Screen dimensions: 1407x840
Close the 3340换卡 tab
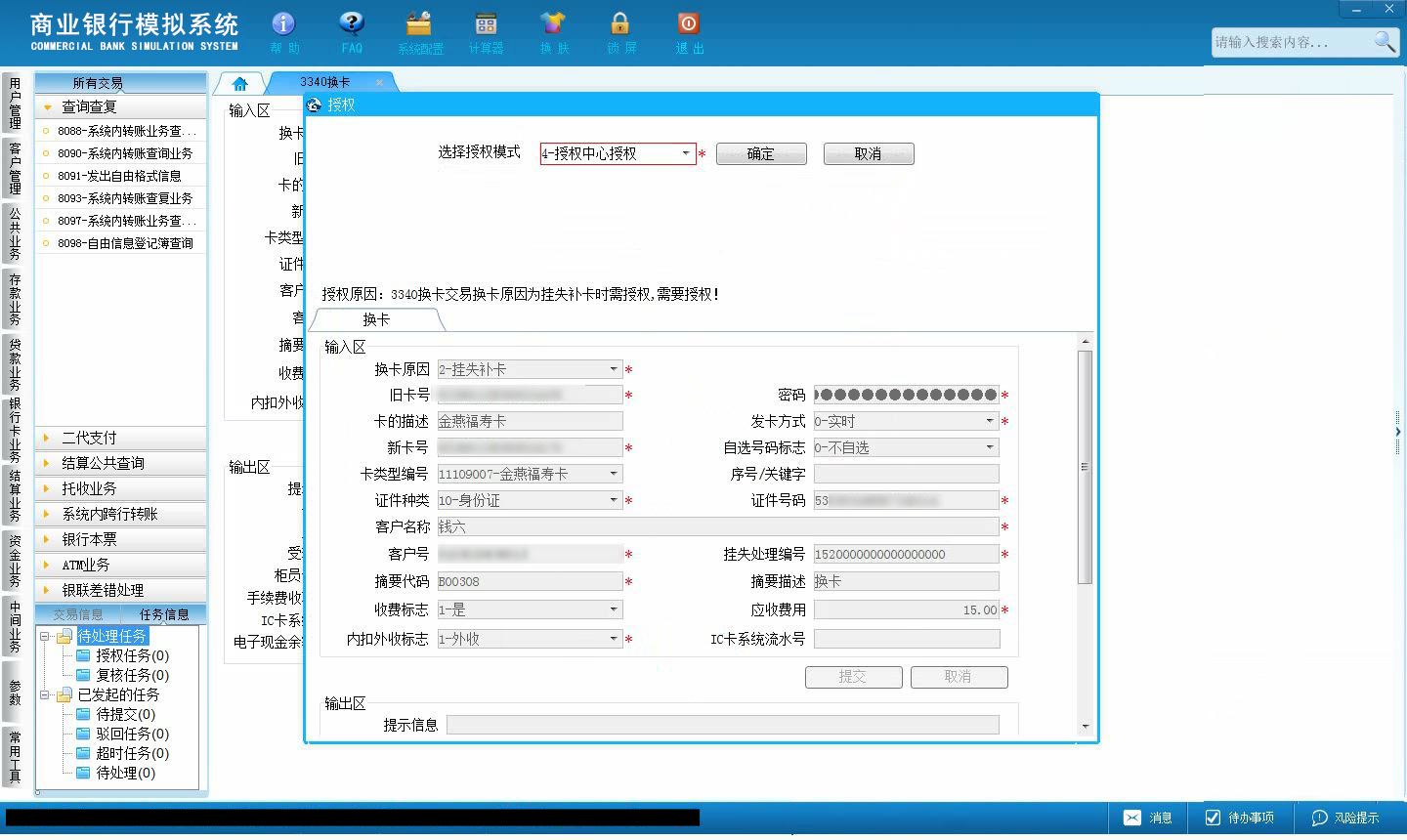pyautogui.click(x=379, y=82)
